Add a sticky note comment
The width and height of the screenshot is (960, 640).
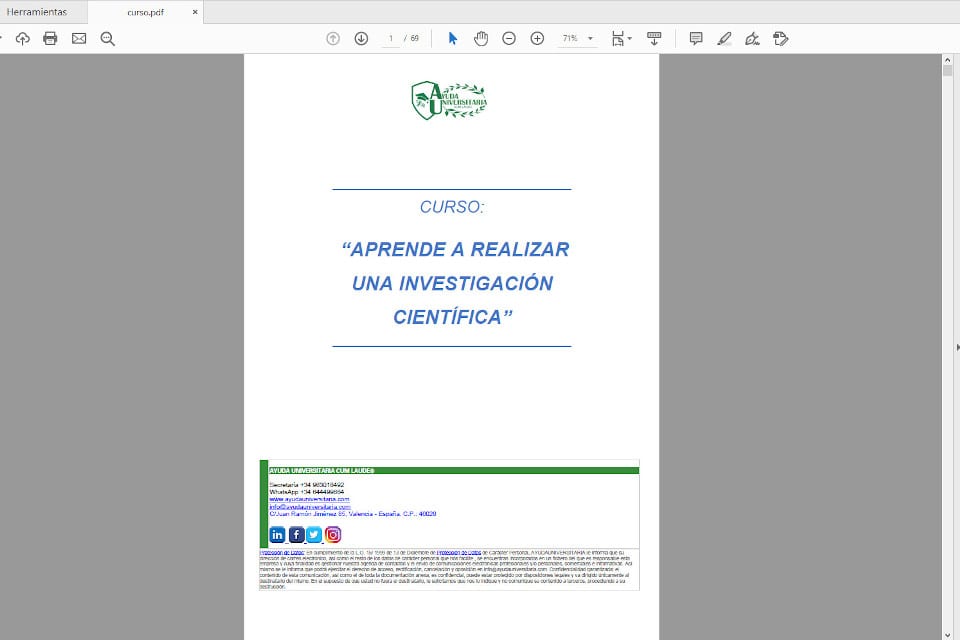[x=696, y=38]
